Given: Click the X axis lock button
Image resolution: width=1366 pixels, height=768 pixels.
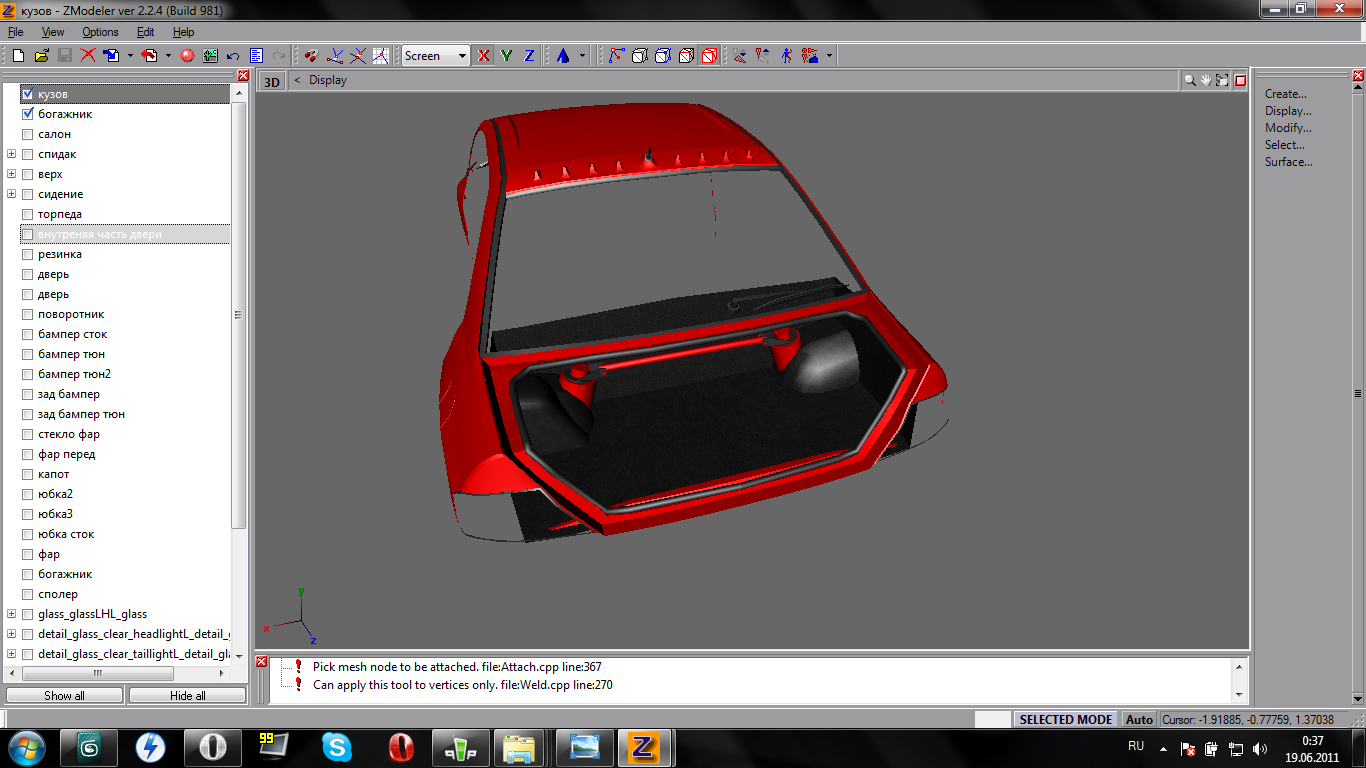Looking at the screenshot, I should coord(484,56).
